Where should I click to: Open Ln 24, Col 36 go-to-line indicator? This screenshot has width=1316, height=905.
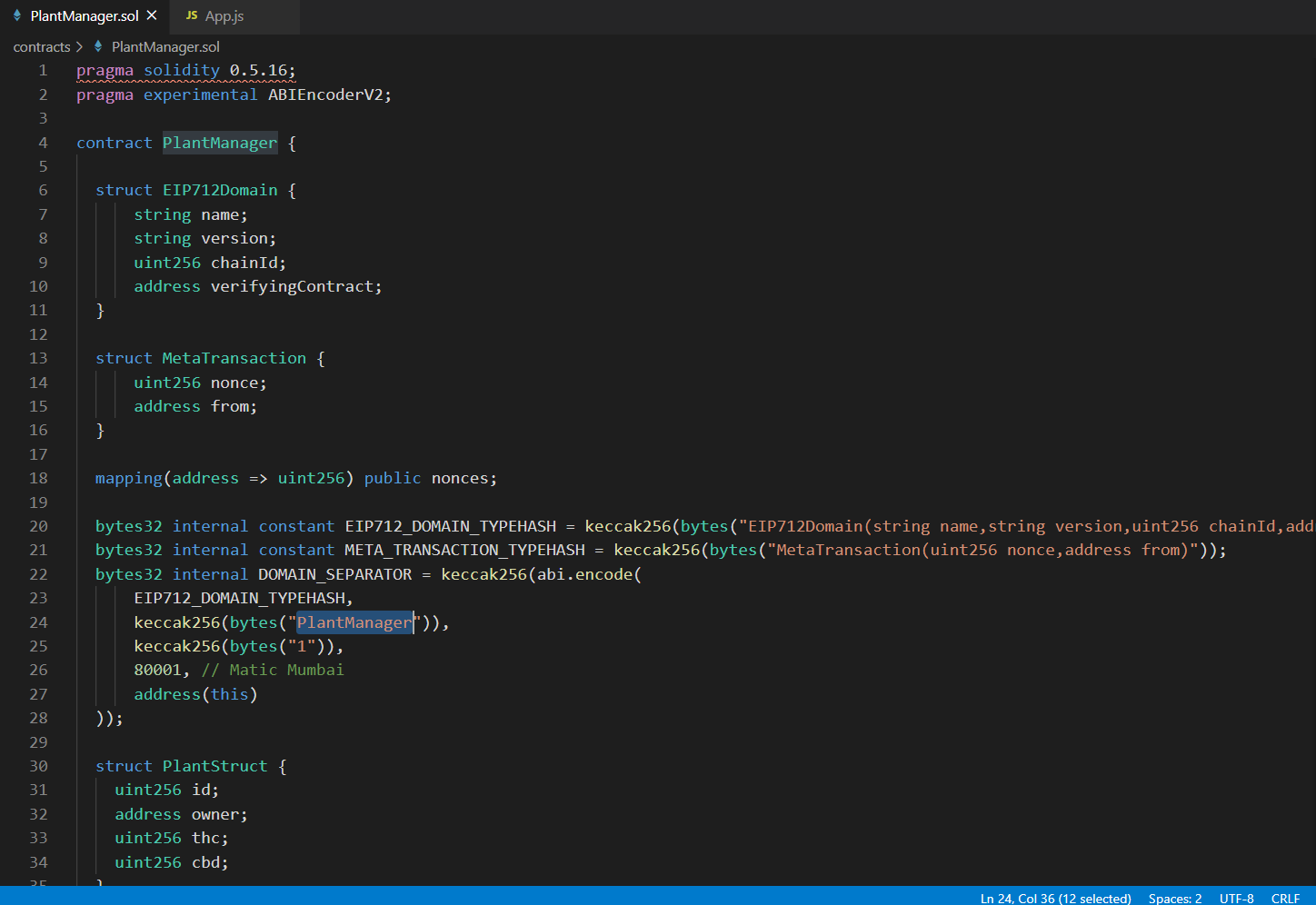[x=1055, y=898]
